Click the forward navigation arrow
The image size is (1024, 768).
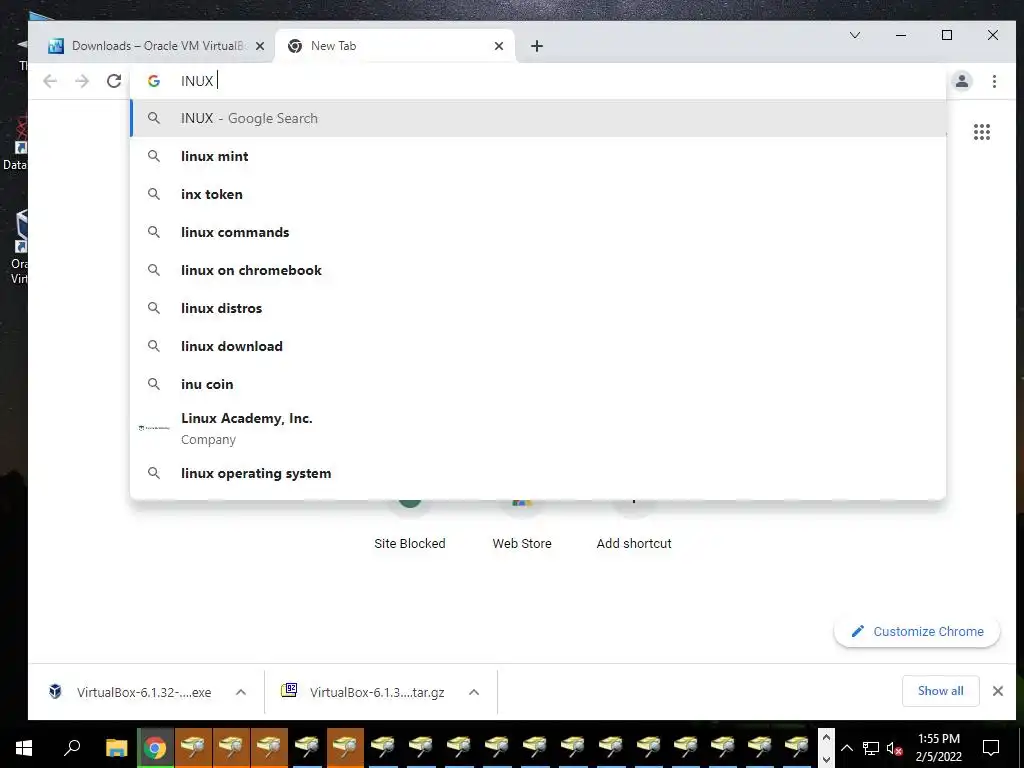pos(82,81)
